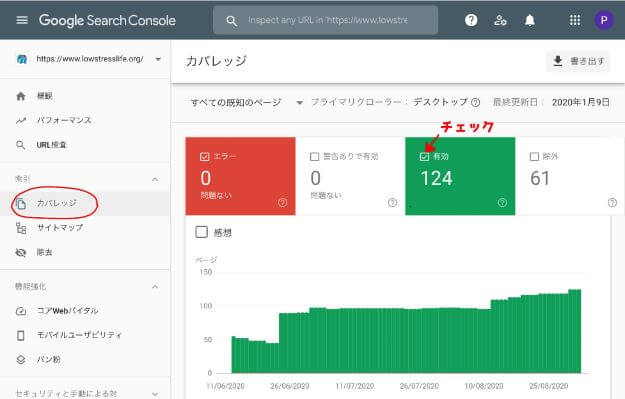Collapse the 機能強化 section chevron
The height and width of the screenshot is (399, 625).
click(x=155, y=287)
